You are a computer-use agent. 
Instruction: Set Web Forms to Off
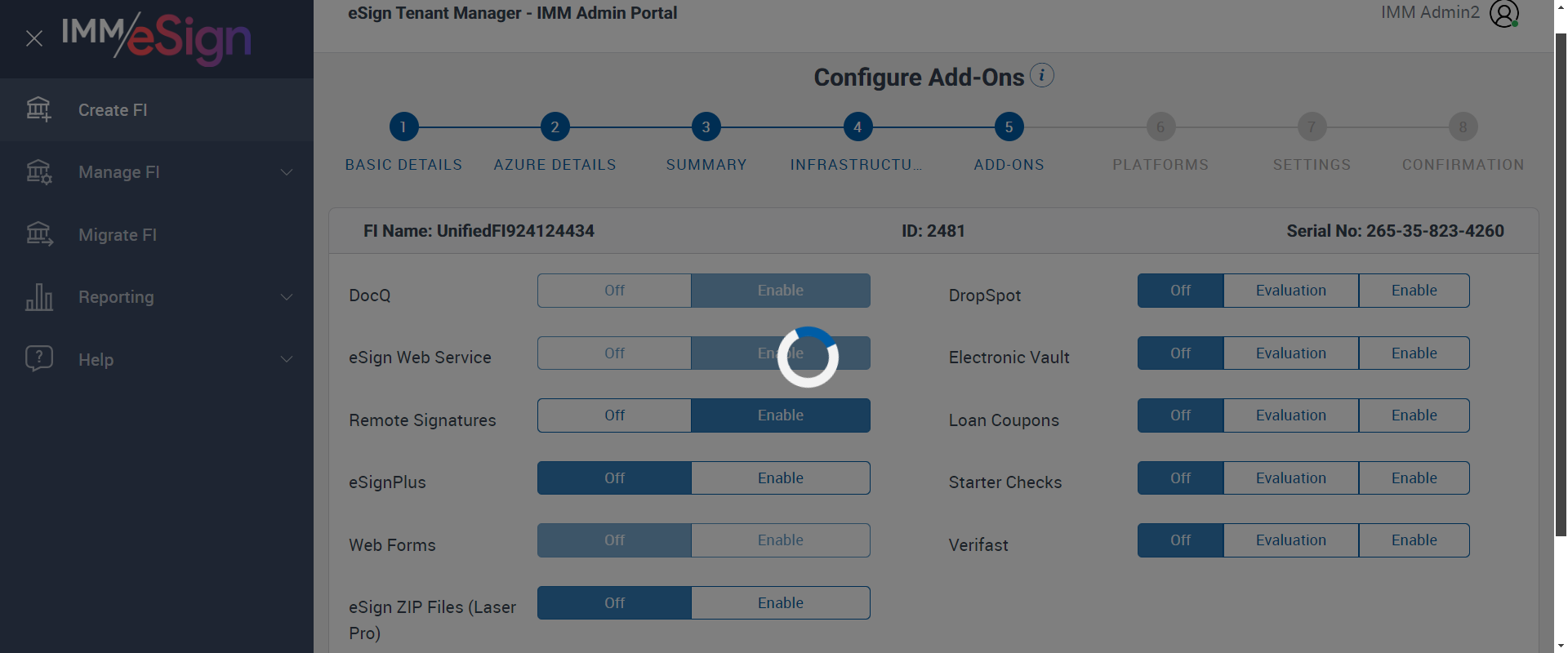pyautogui.click(x=614, y=540)
